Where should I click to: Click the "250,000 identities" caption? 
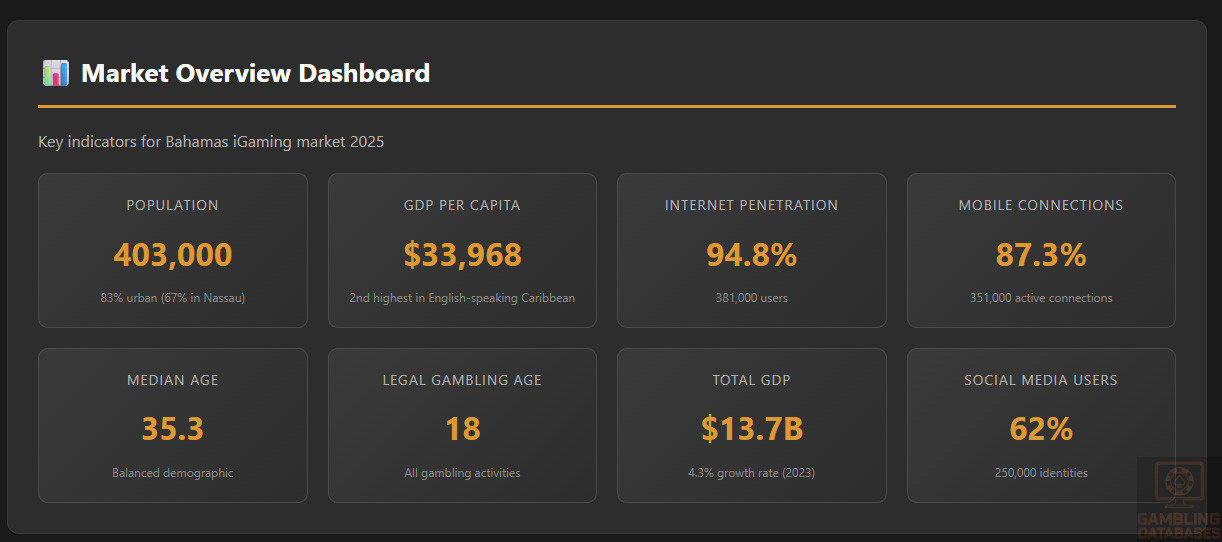[1040, 473]
